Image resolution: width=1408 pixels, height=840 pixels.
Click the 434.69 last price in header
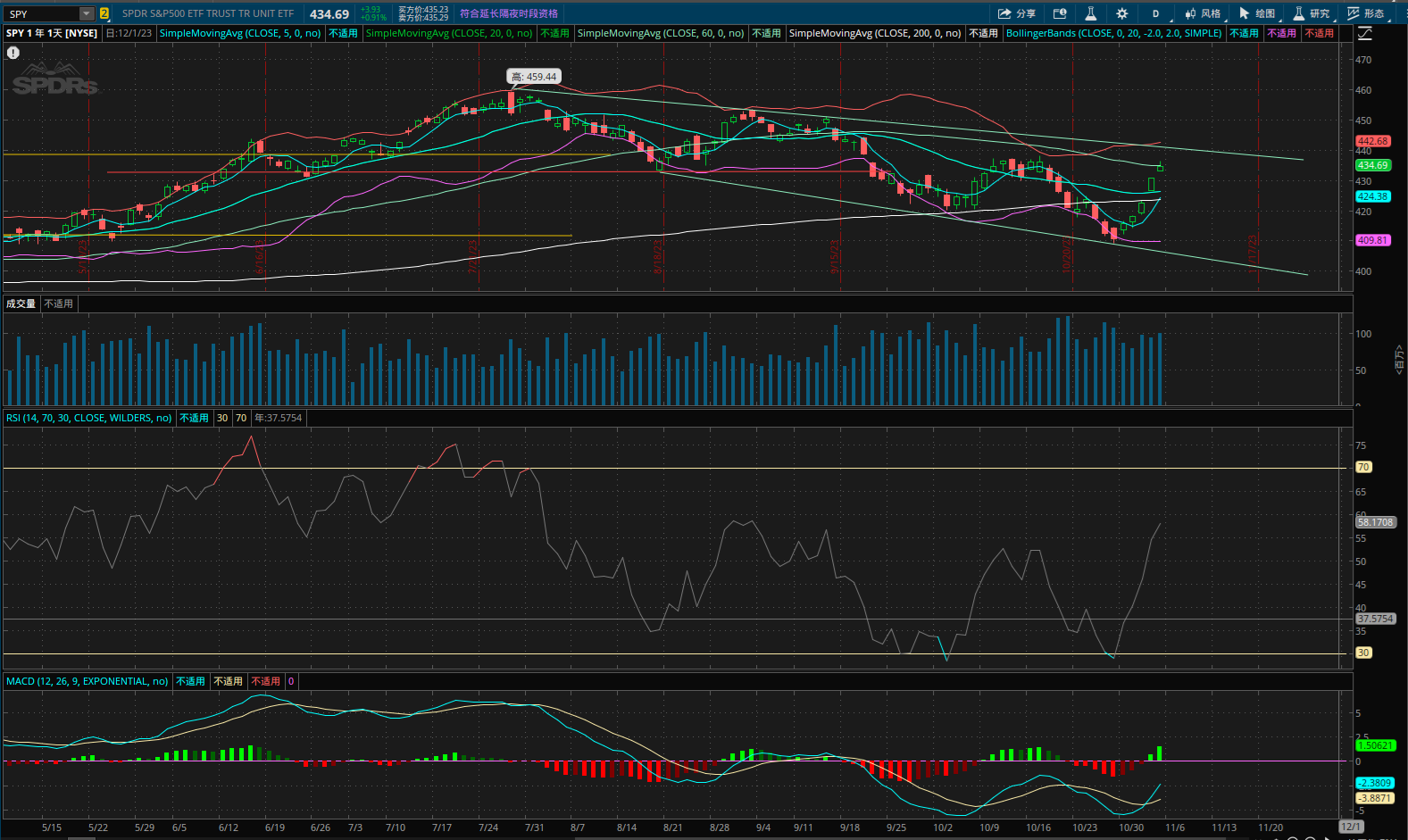[x=329, y=13]
